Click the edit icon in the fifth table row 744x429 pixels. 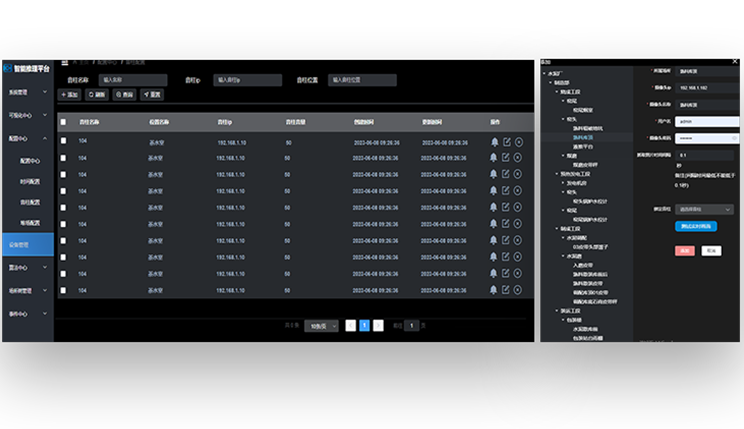(x=507, y=207)
